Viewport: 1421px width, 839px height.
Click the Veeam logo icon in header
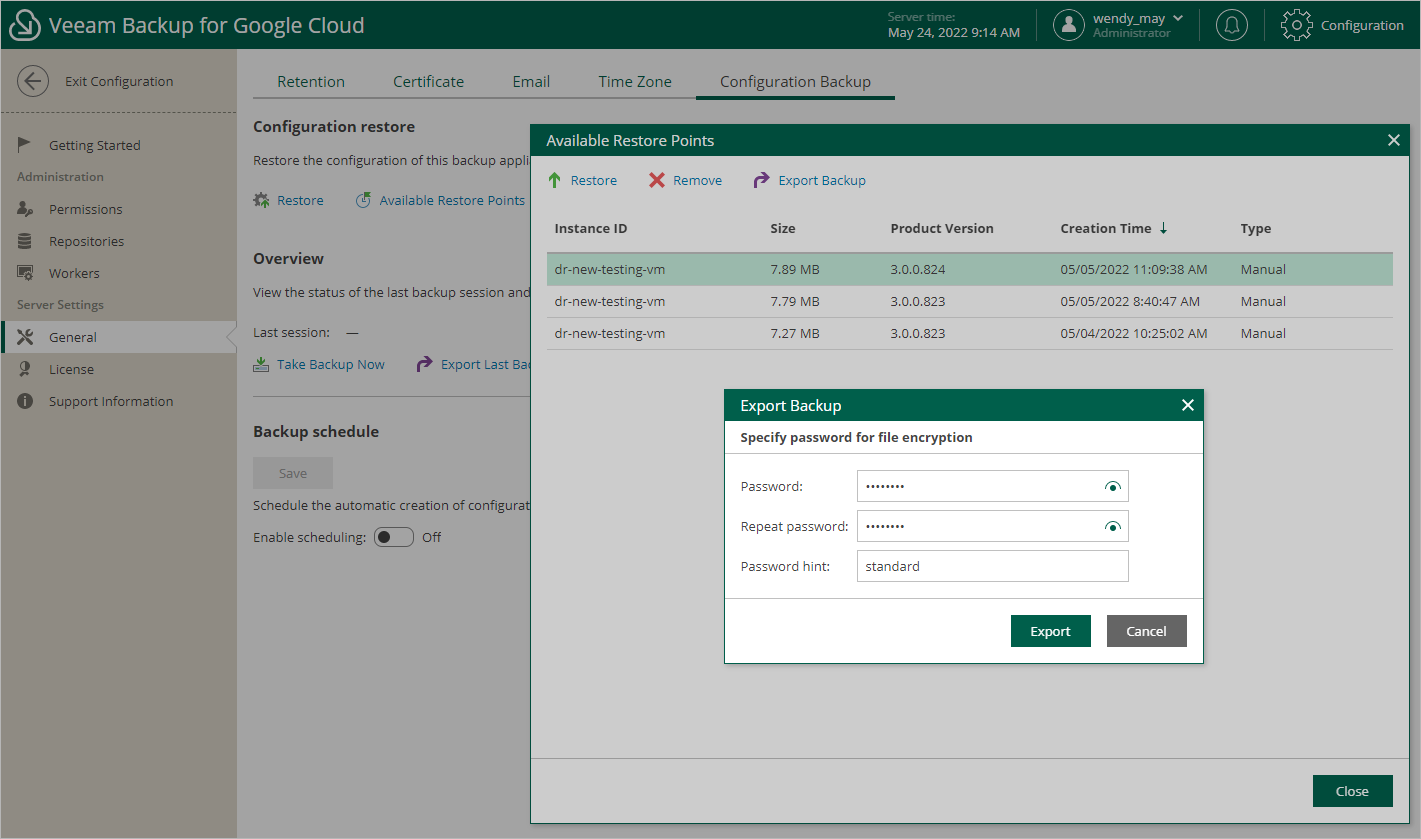pyautogui.click(x=24, y=25)
